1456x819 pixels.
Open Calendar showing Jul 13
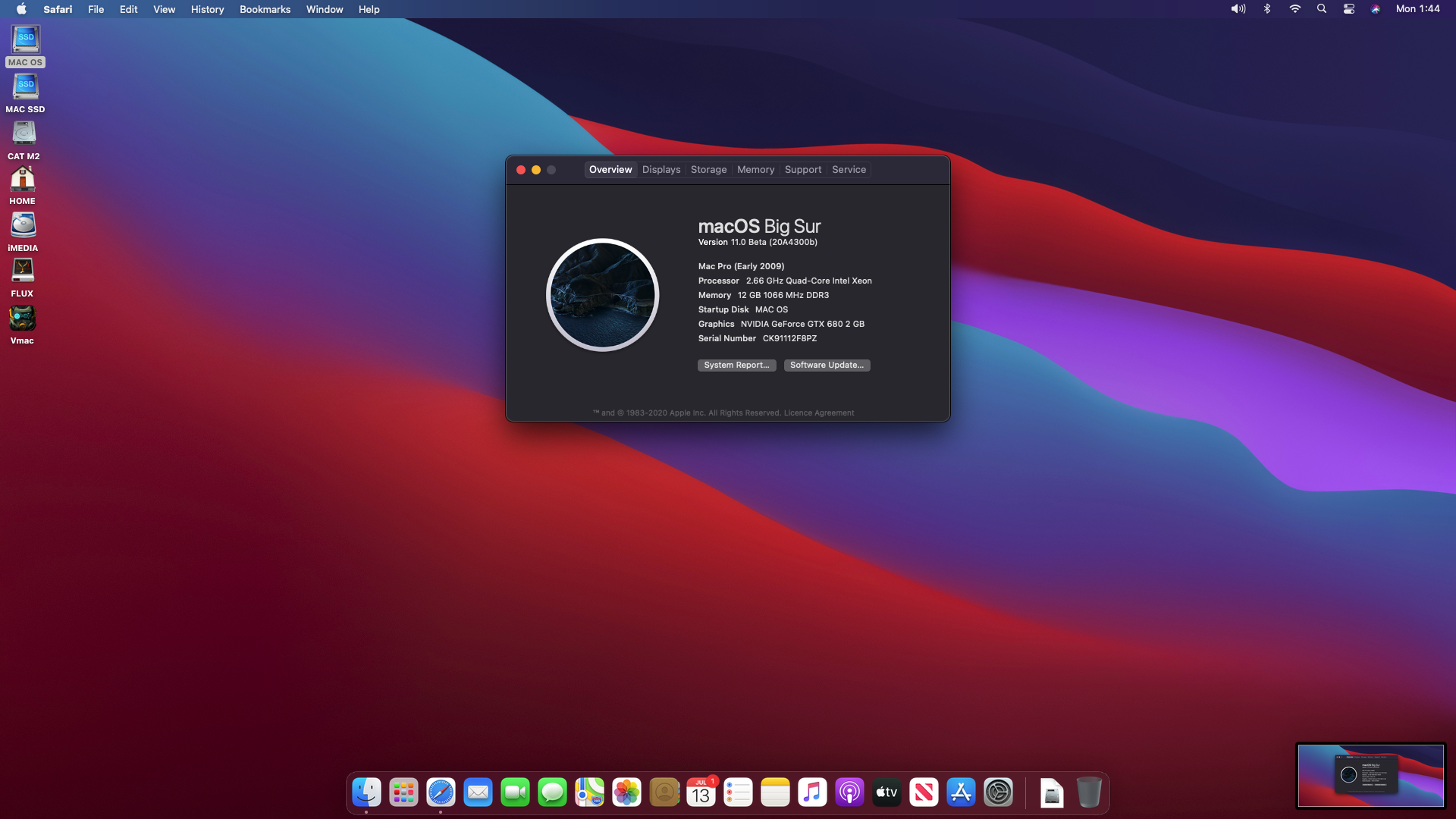[701, 792]
